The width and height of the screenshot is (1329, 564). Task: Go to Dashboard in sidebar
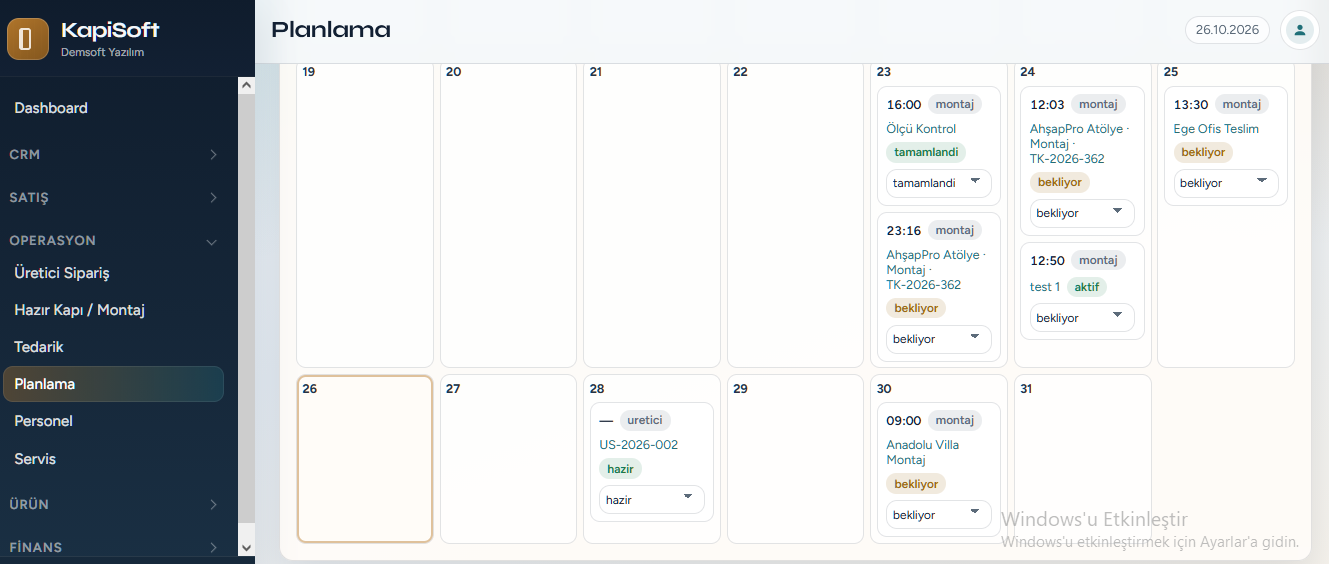51,108
